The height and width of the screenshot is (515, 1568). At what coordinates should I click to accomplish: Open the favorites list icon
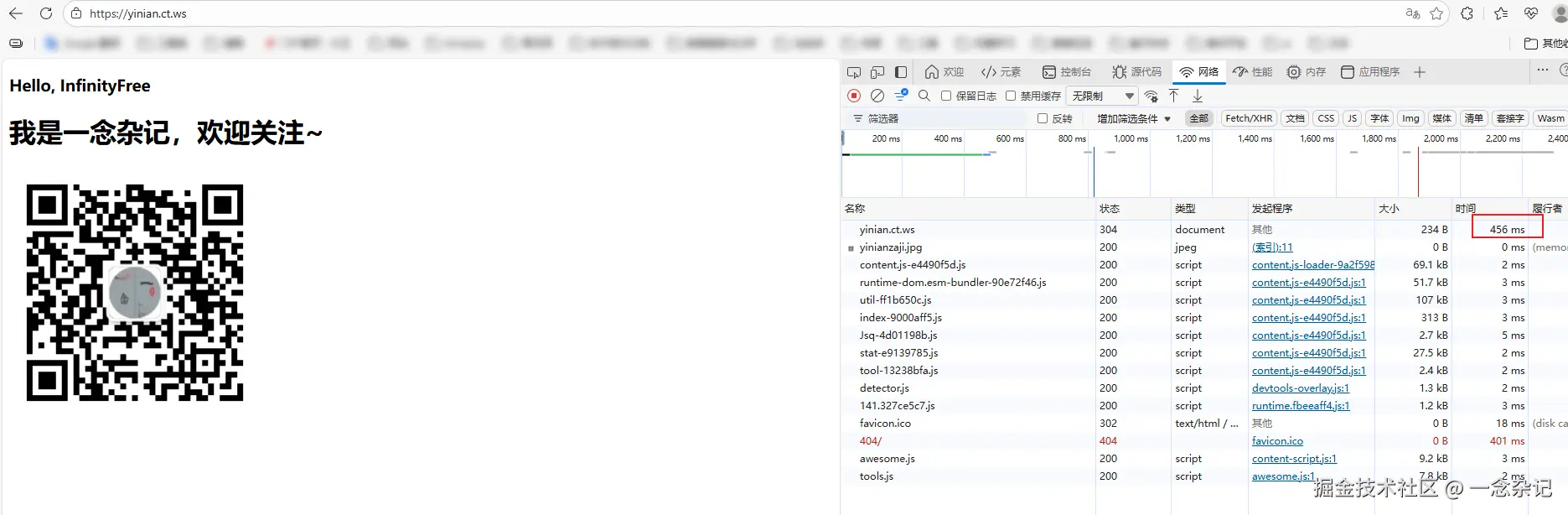point(1501,13)
